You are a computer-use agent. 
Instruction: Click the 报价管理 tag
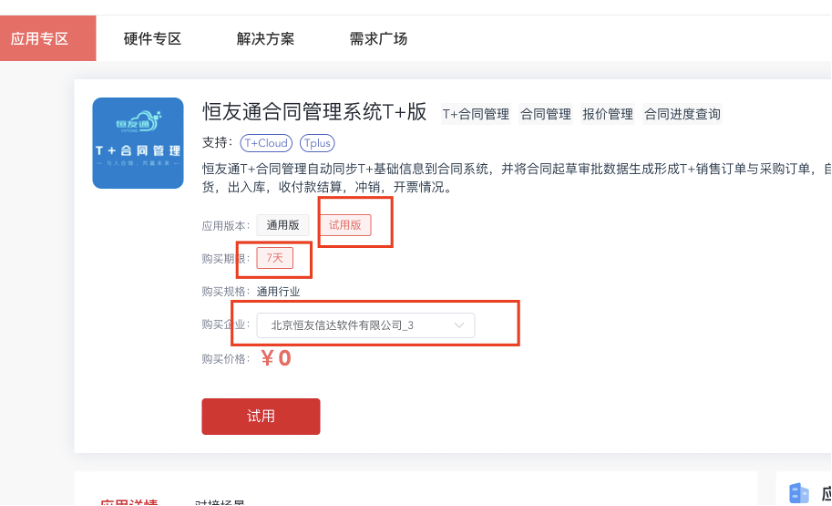(x=608, y=114)
